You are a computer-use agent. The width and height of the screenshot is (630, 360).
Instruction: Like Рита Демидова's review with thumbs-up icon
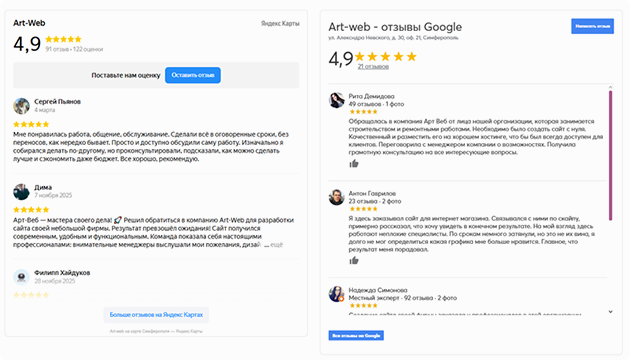coord(354,164)
